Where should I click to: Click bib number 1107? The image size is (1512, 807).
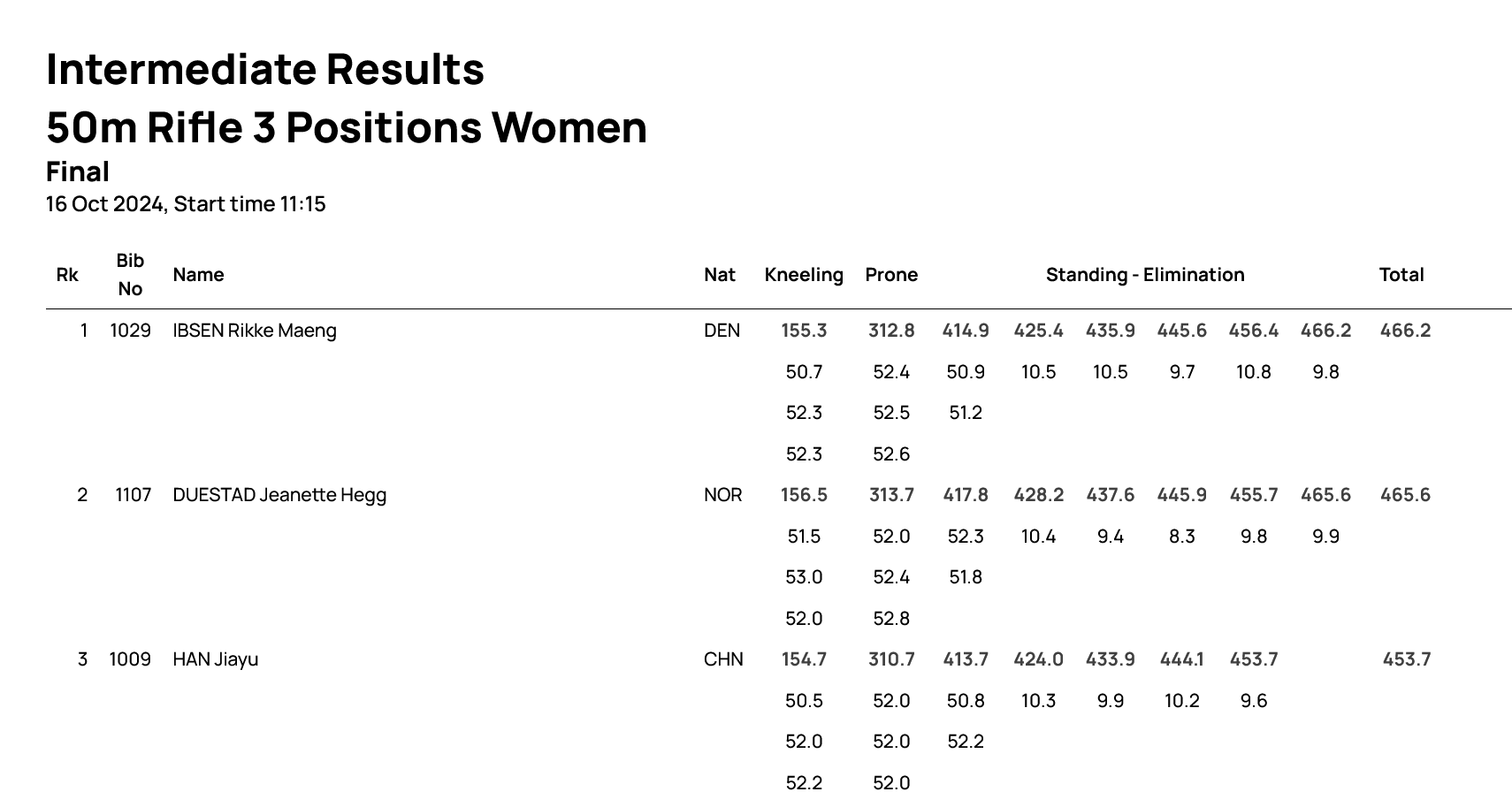tap(133, 495)
